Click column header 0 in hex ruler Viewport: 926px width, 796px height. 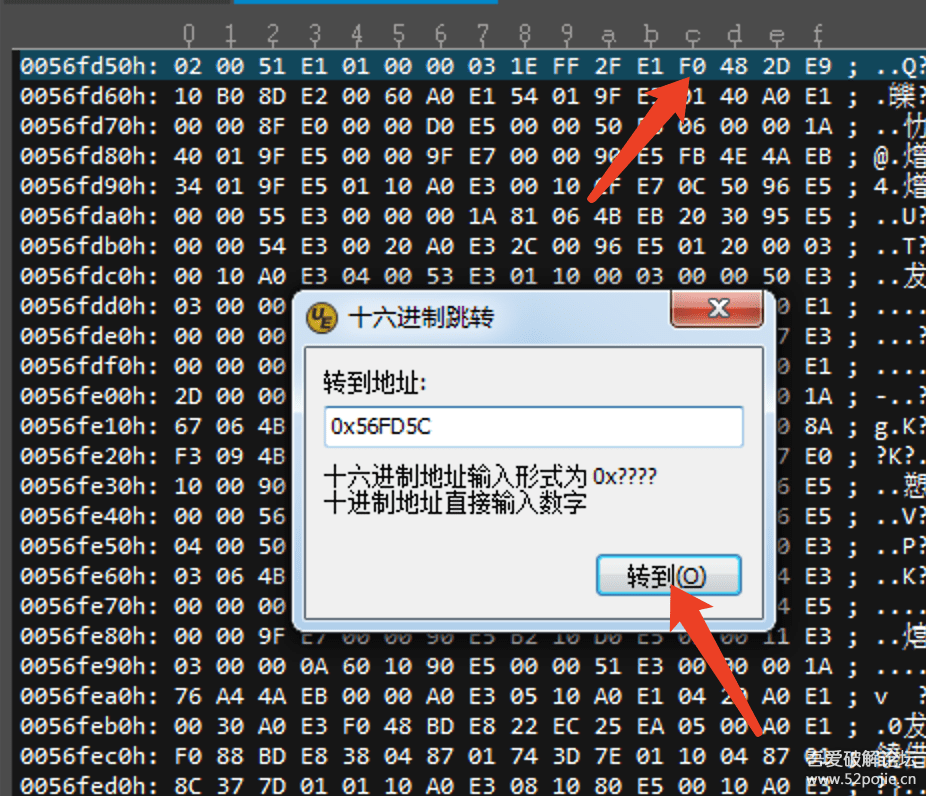coord(188,35)
